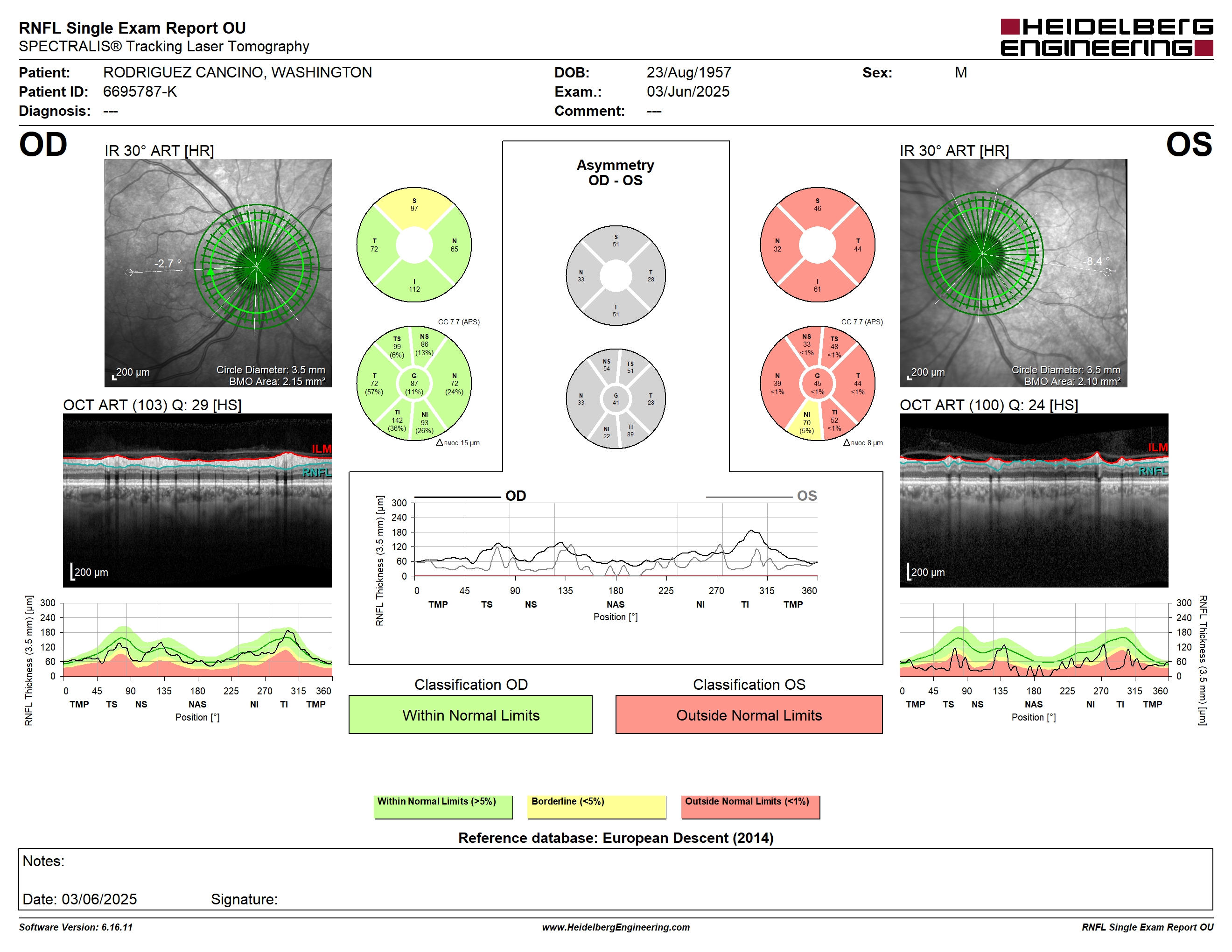The height and width of the screenshot is (952, 1232).
Task: Click patient name RODRIGUEZ CANCINO, WASHINGTON
Action: pos(238,72)
